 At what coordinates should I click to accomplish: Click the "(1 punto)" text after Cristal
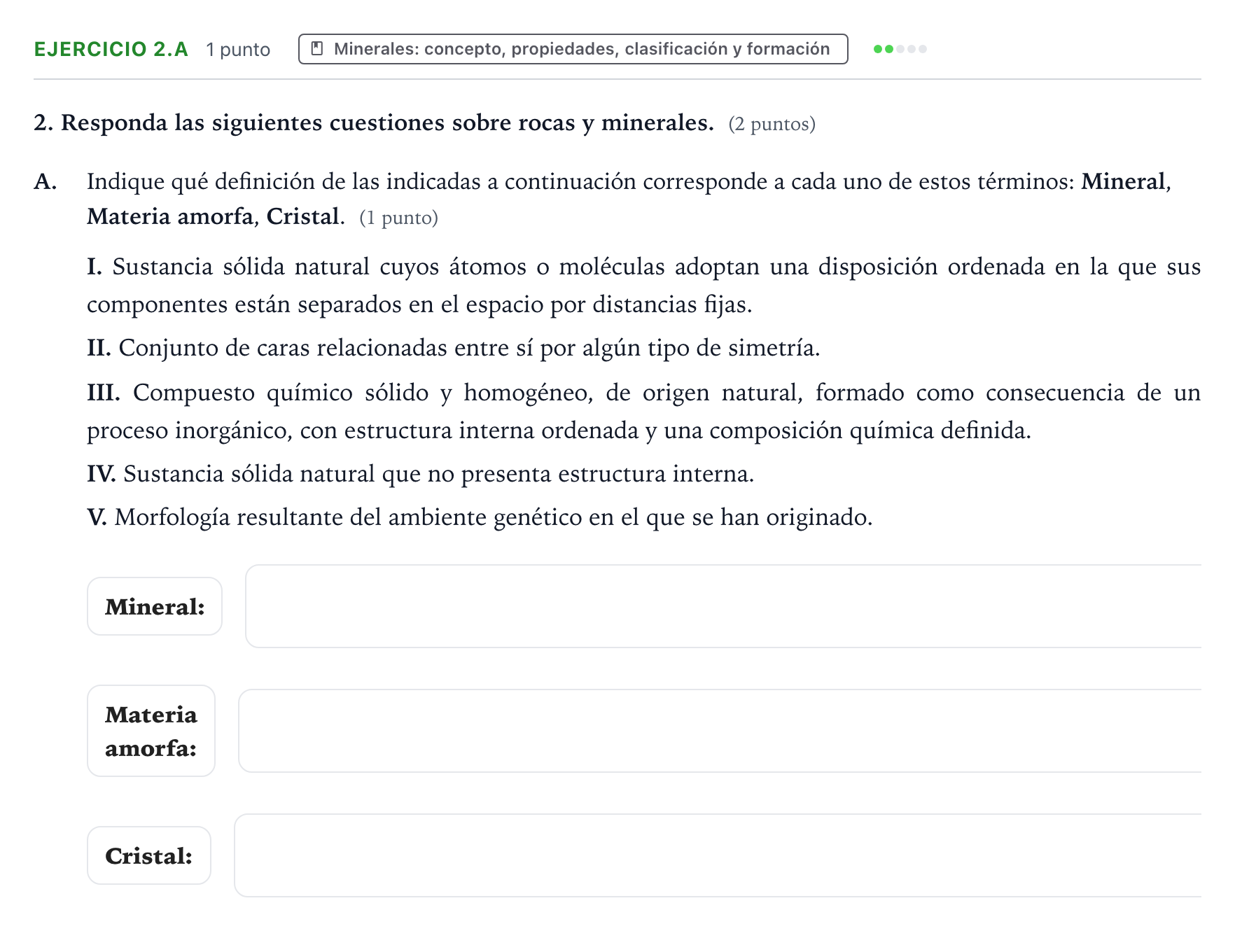(398, 218)
